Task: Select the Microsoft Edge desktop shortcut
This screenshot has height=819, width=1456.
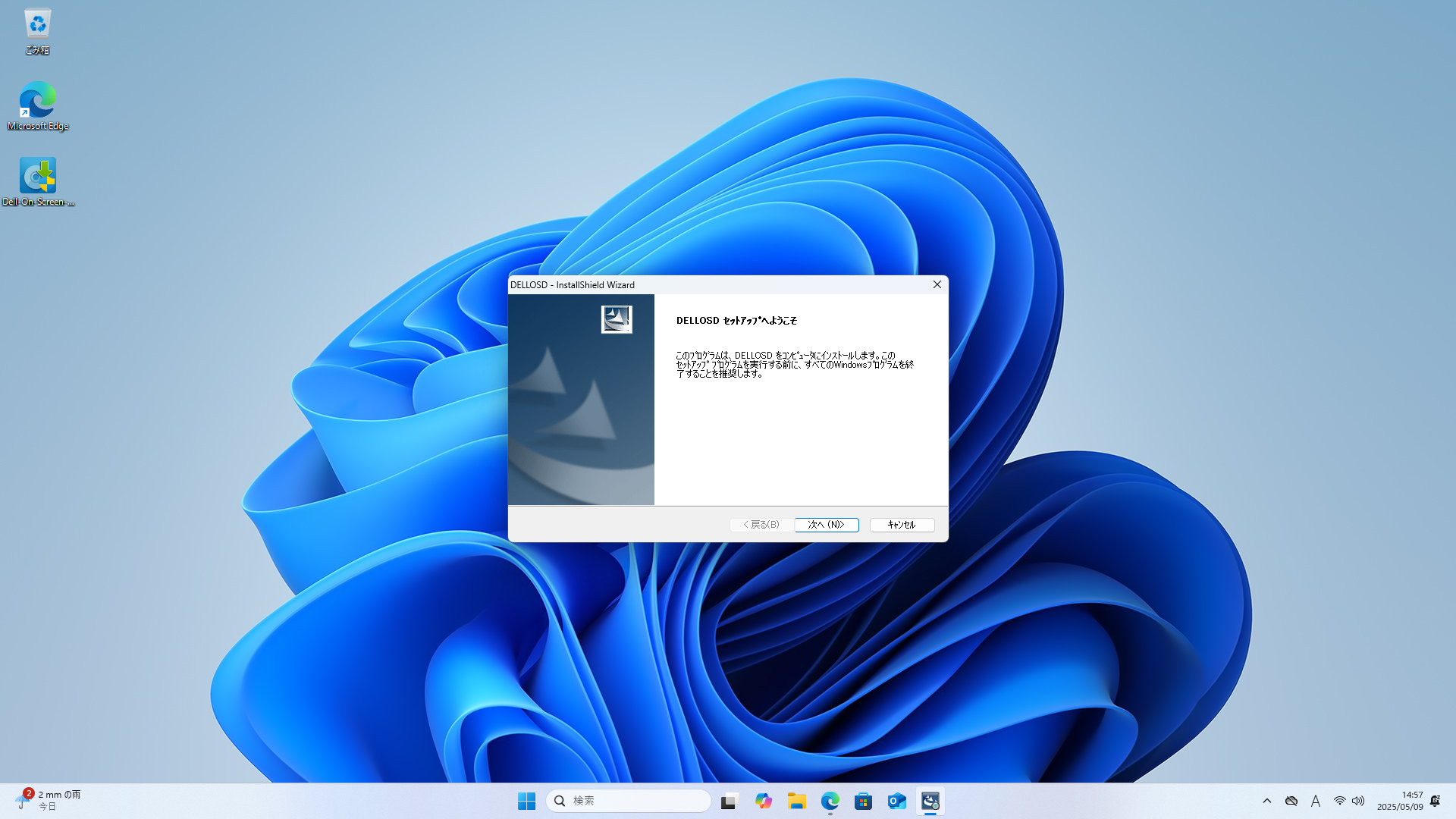Action: pos(37,106)
